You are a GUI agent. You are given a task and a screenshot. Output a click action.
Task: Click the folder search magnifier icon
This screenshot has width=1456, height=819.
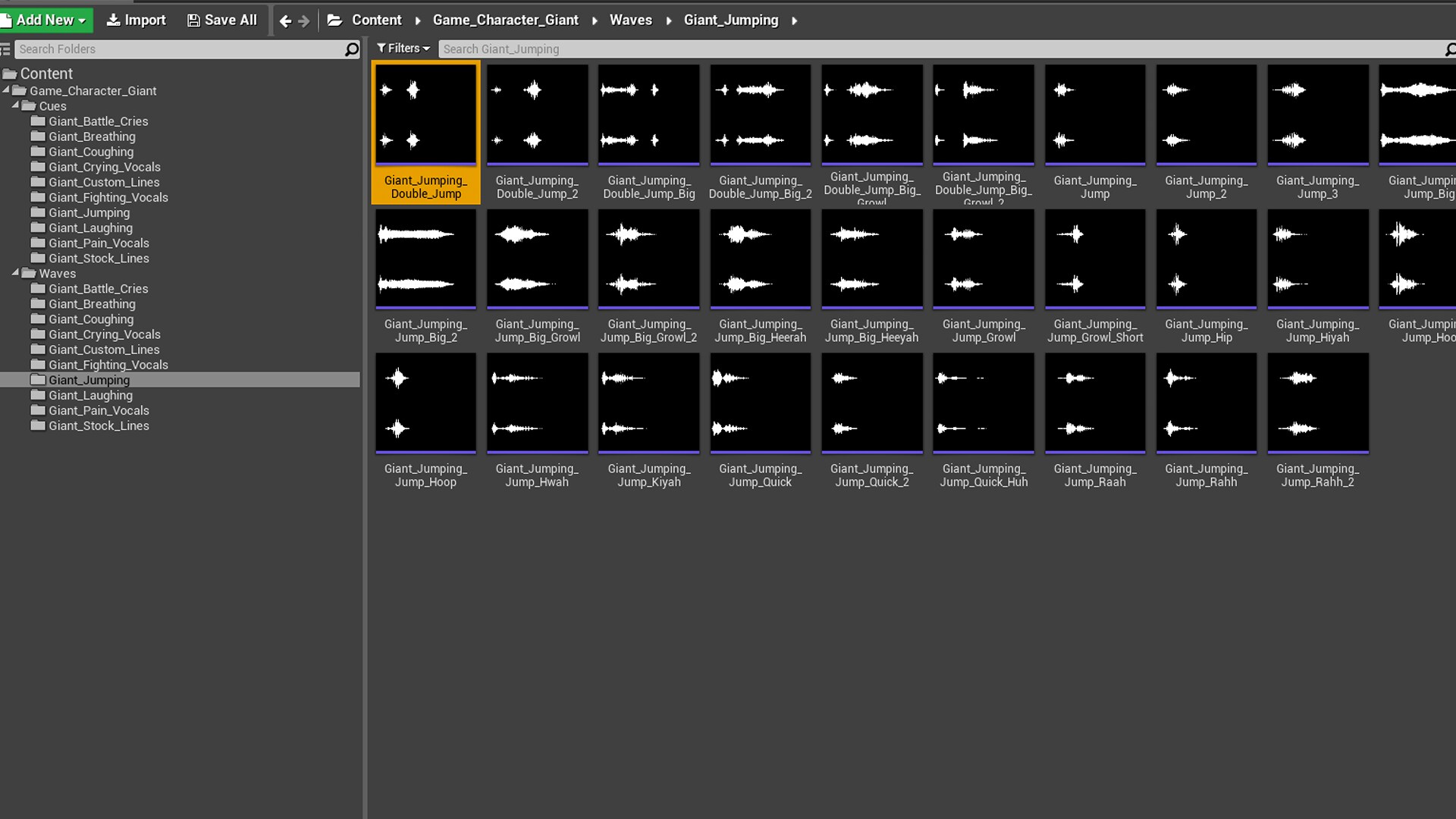point(351,49)
